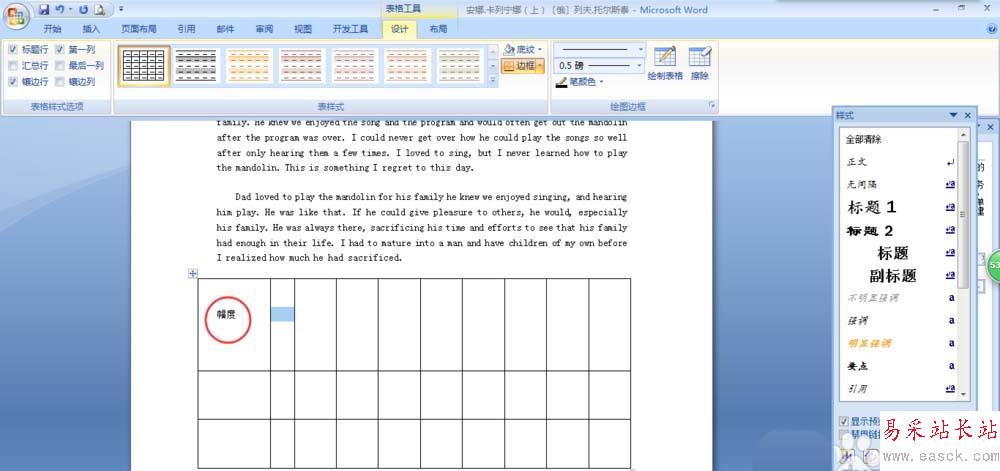
Task: Switch to the 插入 ribbon tab
Action: click(x=91, y=29)
